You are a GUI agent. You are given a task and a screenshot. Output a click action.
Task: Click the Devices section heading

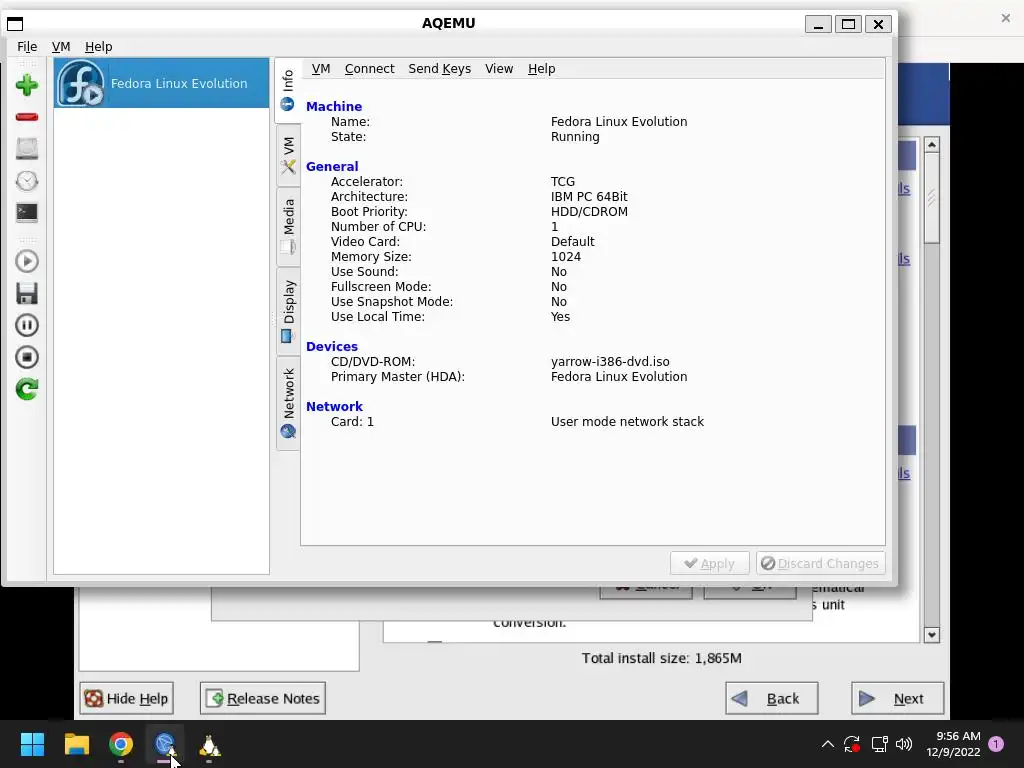(332, 347)
